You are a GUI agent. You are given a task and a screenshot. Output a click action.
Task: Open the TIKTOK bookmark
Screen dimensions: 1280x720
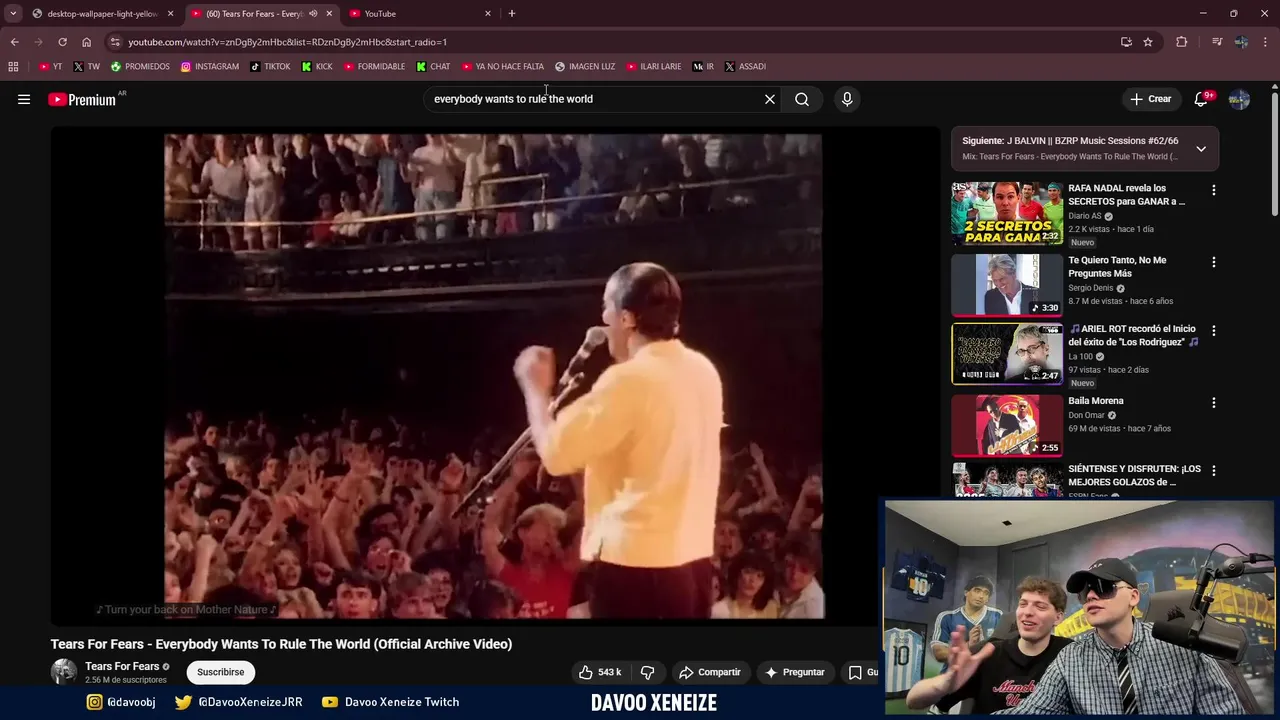(270, 67)
